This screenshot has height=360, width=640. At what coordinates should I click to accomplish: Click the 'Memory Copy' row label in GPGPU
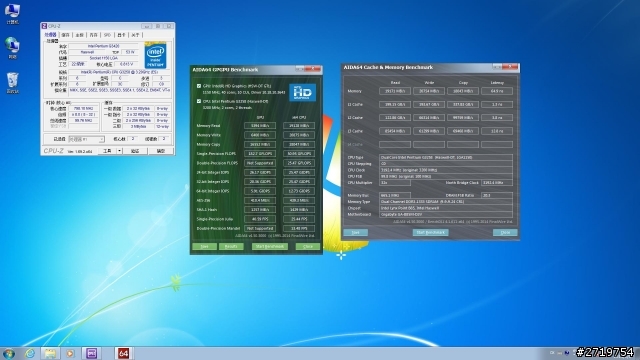(x=208, y=144)
